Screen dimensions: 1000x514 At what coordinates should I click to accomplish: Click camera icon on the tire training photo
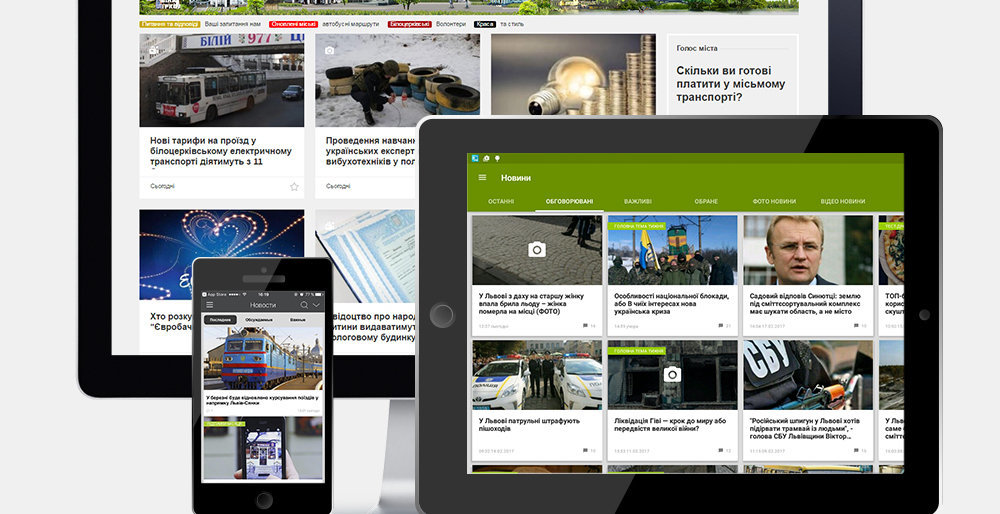pyautogui.click(x=330, y=50)
